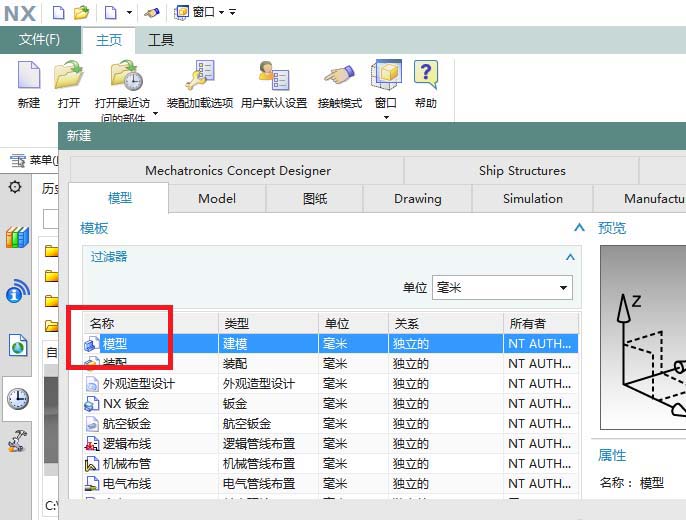686x520 pixels.
Task: Open History clock icon in sidebar
Action: [x=18, y=398]
